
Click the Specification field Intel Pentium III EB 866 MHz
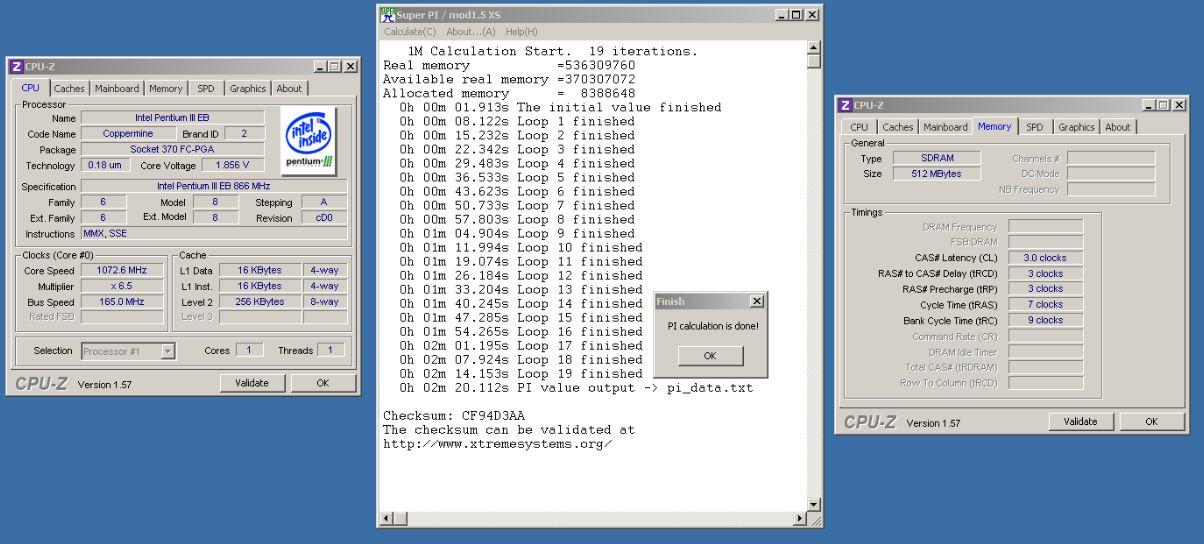click(214, 186)
